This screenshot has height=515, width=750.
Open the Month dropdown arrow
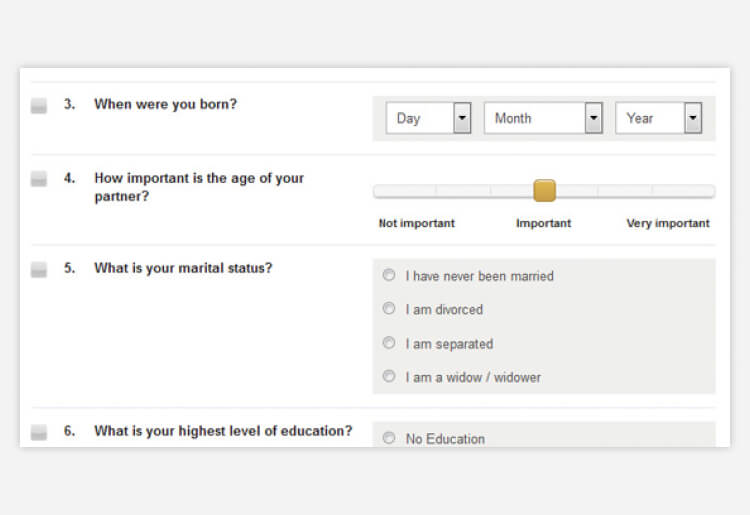coord(594,118)
